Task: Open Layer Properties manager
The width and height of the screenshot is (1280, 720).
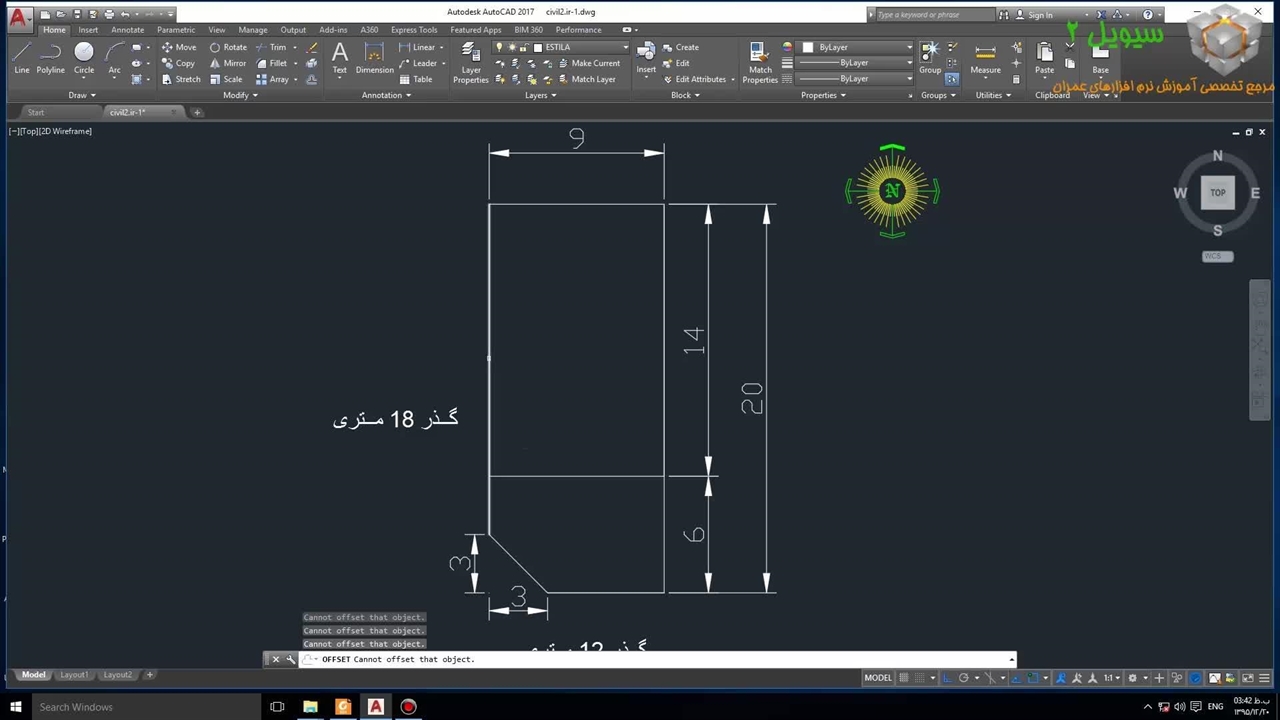Action: click(x=471, y=62)
